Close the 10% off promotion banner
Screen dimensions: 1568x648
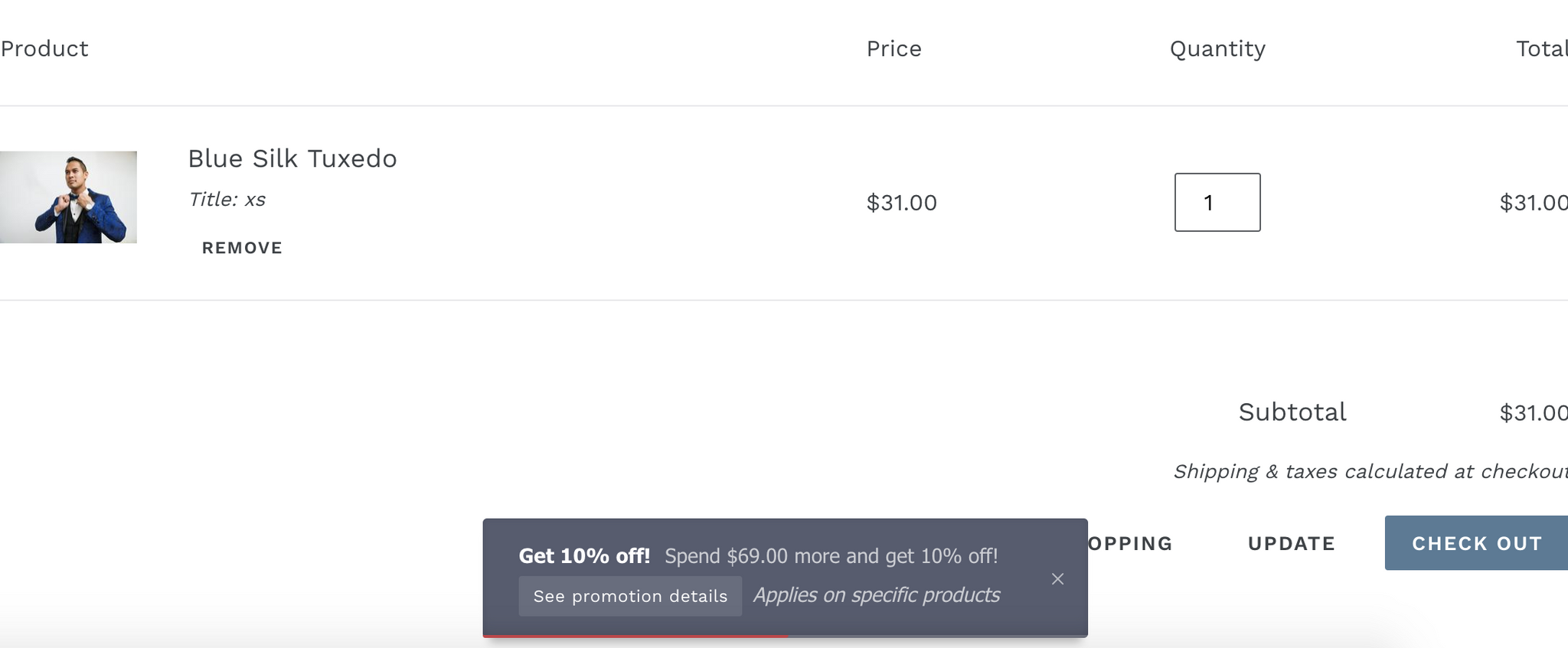tap(1057, 579)
